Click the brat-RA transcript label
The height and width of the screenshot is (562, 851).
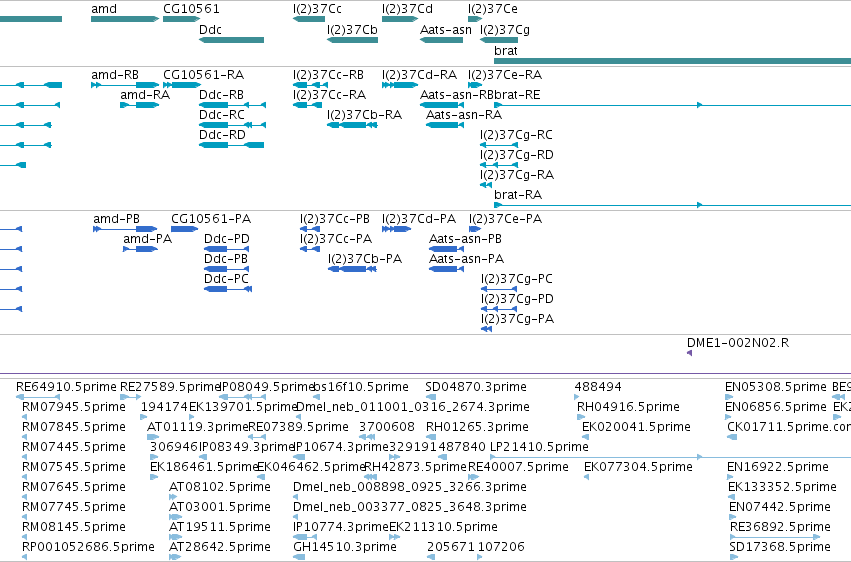(518, 195)
